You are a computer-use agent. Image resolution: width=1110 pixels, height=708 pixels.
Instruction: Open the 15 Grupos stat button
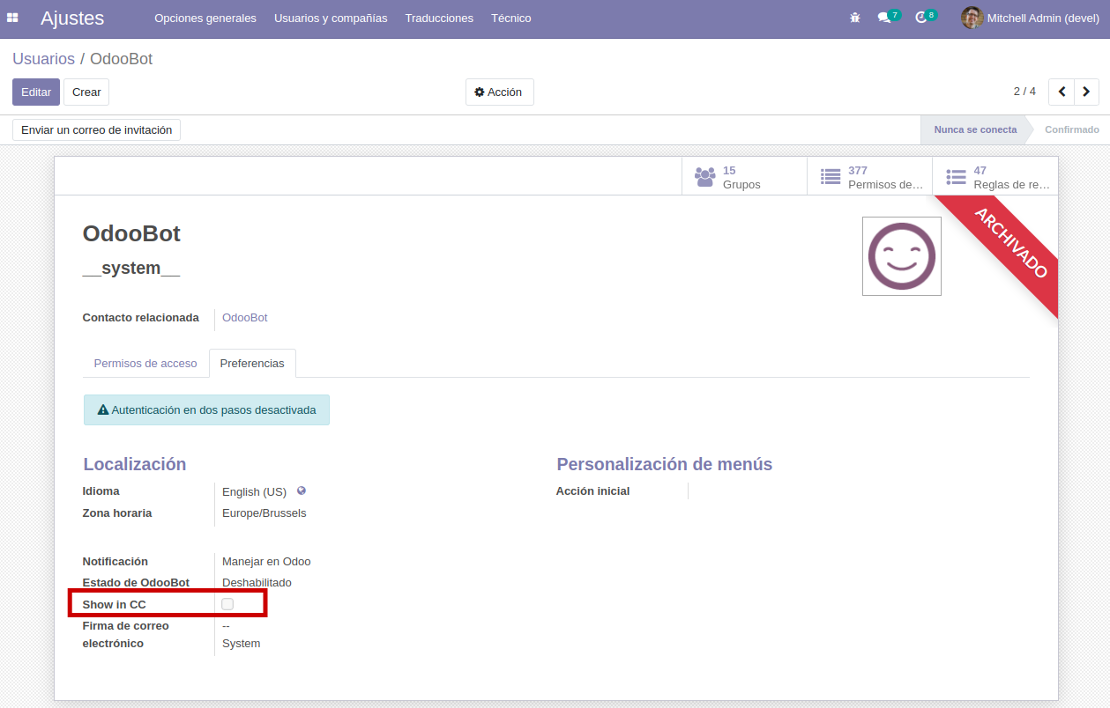(744, 177)
